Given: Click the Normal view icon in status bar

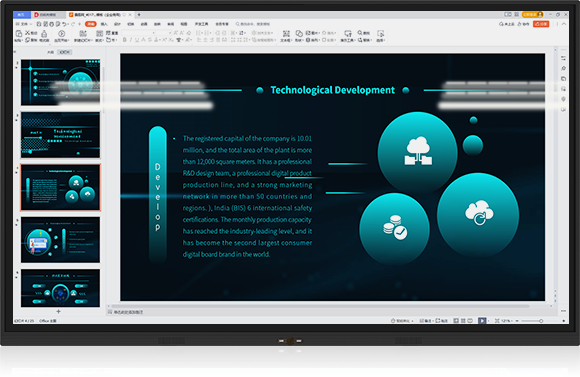Looking at the screenshot, I should point(456,321).
